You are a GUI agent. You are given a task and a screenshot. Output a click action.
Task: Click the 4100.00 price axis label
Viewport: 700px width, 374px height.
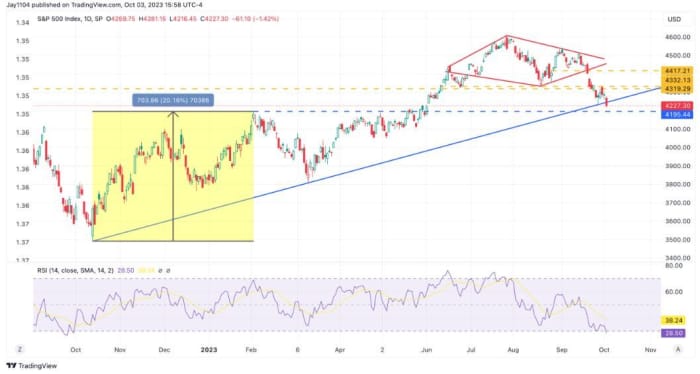click(x=677, y=129)
